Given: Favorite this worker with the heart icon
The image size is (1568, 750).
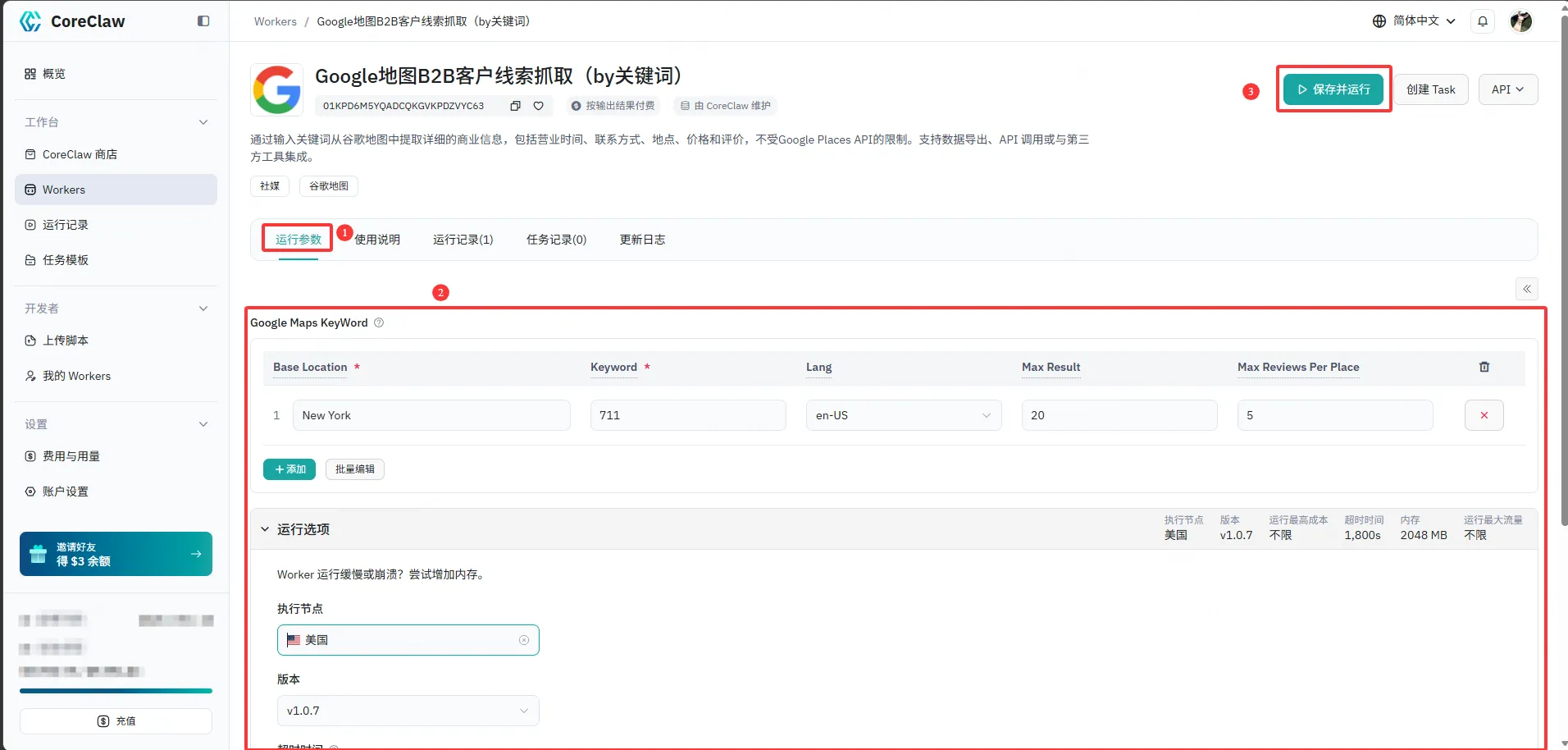Looking at the screenshot, I should (x=539, y=106).
